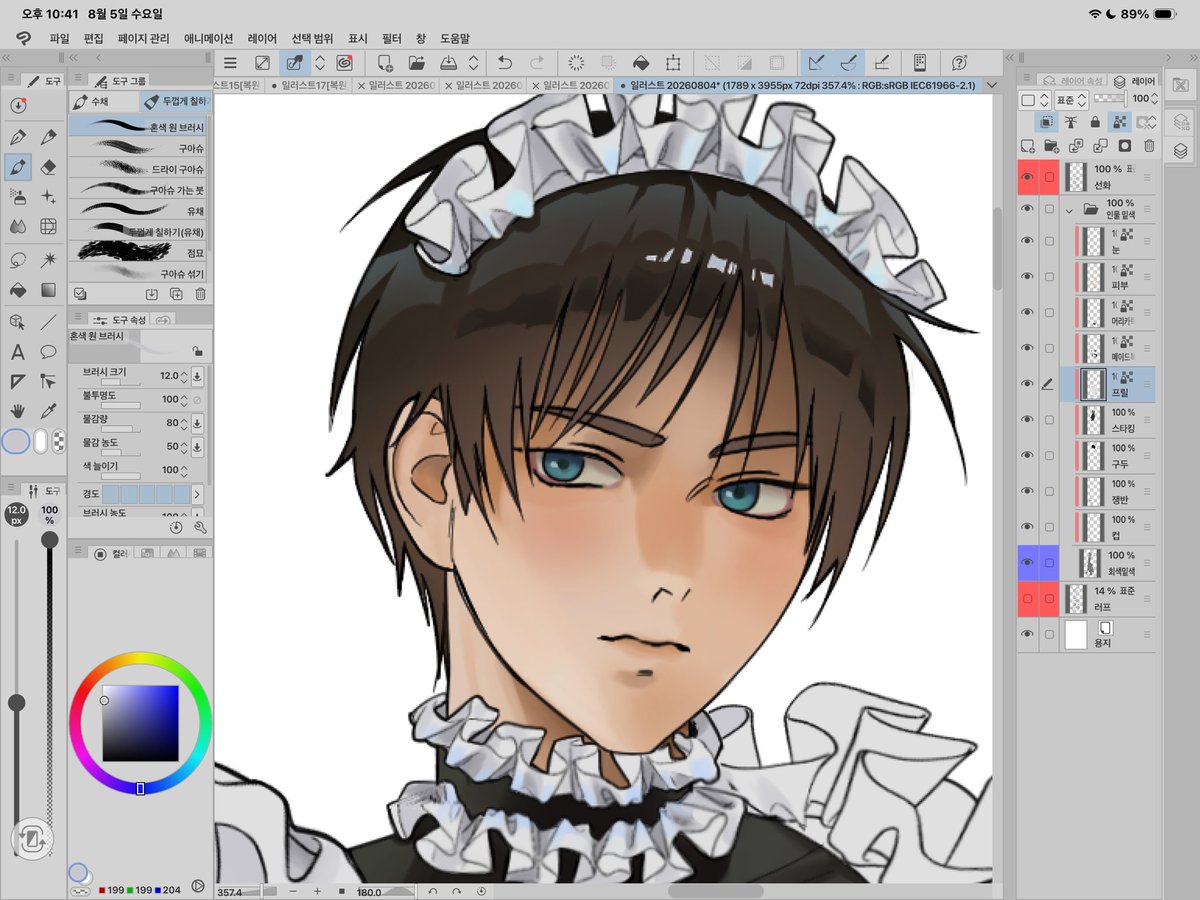
Task: Toggle visibility of 선화 layer
Action: pyautogui.click(x=1027, y=178)
